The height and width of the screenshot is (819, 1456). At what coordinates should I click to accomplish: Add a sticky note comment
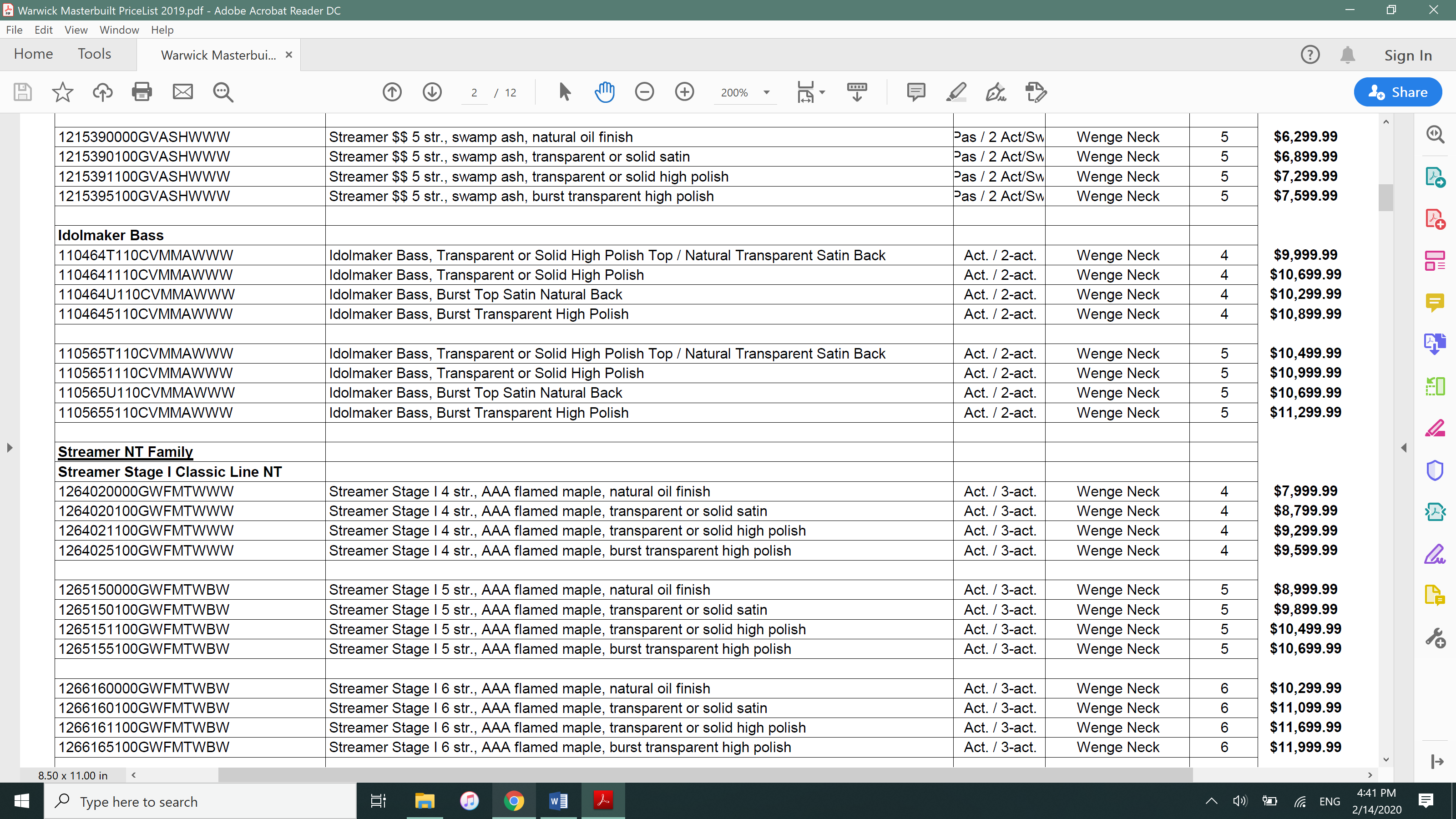[x=915, y=91]
